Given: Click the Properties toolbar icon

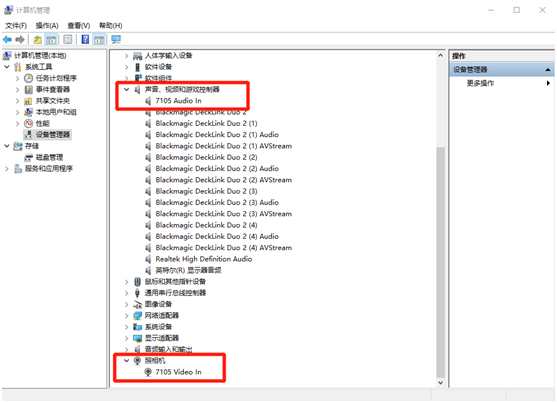Looking at the screenshot, I should click(67, 39).
